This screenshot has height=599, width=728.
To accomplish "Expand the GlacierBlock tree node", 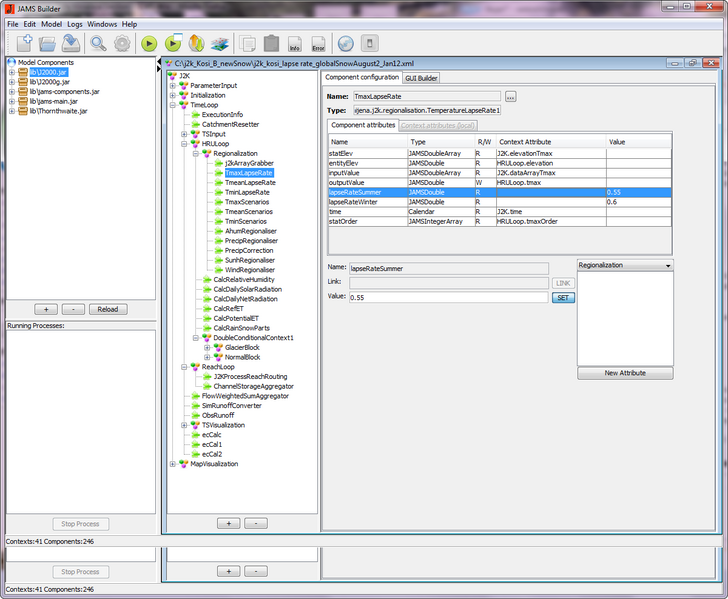I will pyautogui.click(x=207, y=347).
